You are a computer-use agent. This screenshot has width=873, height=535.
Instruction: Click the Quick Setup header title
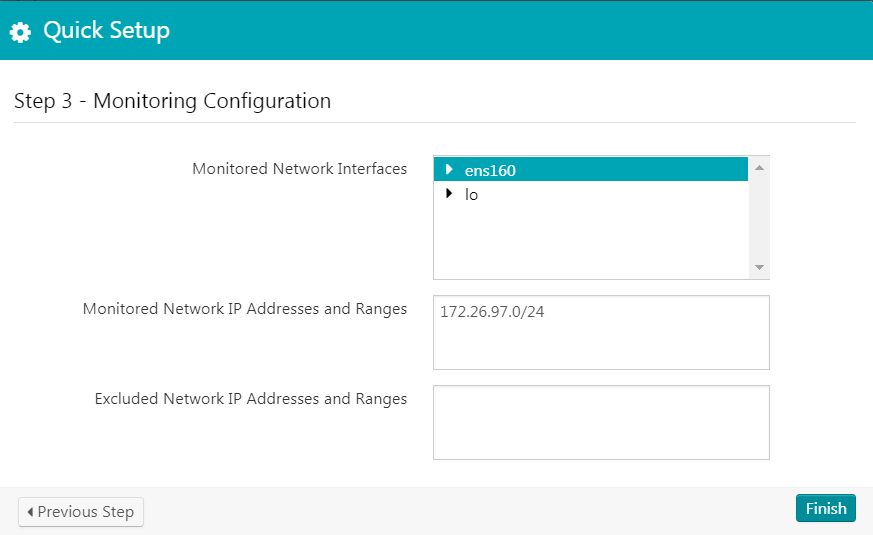pyautogui.click(x=106, y=31)
